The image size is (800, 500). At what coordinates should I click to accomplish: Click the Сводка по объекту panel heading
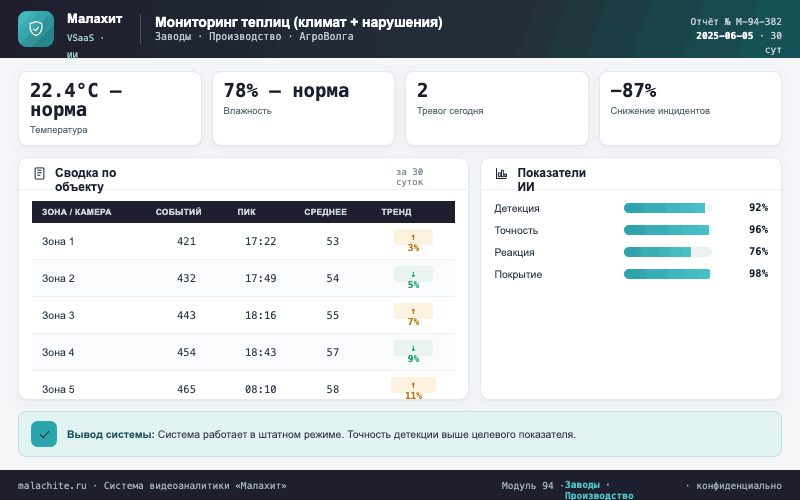[86, 180]
